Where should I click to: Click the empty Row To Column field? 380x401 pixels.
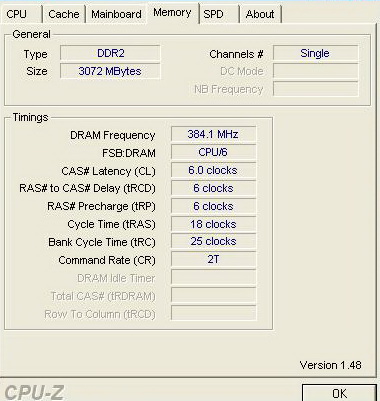click(x=213, y=314)
